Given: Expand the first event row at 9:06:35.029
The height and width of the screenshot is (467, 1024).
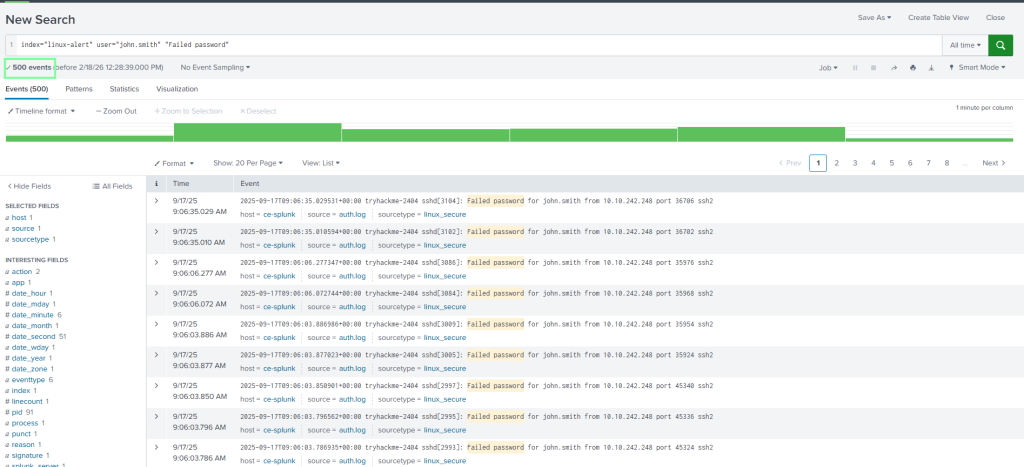Looking at the screenshot, I should click(x=156, y=200).
